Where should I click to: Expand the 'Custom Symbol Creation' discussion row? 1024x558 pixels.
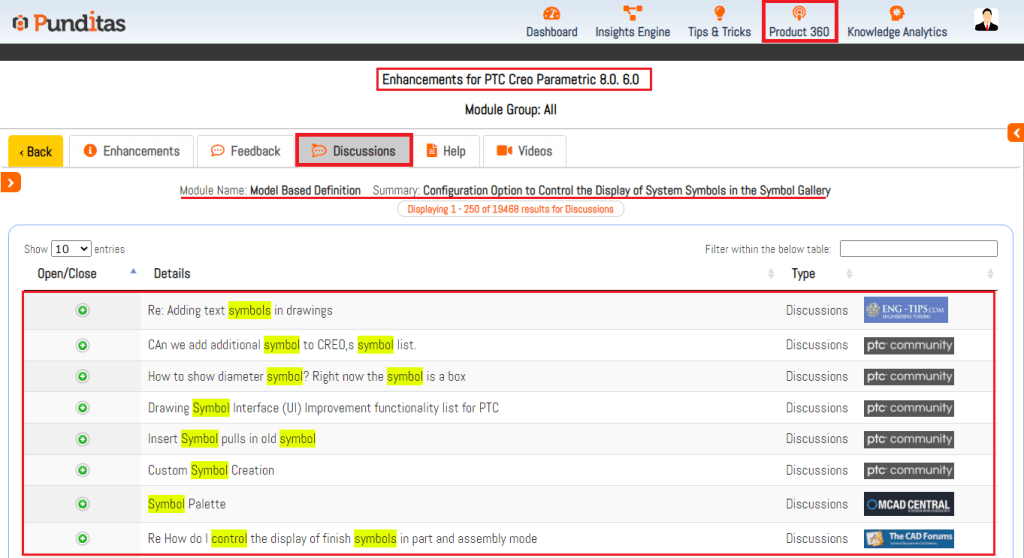click(82, 470)
